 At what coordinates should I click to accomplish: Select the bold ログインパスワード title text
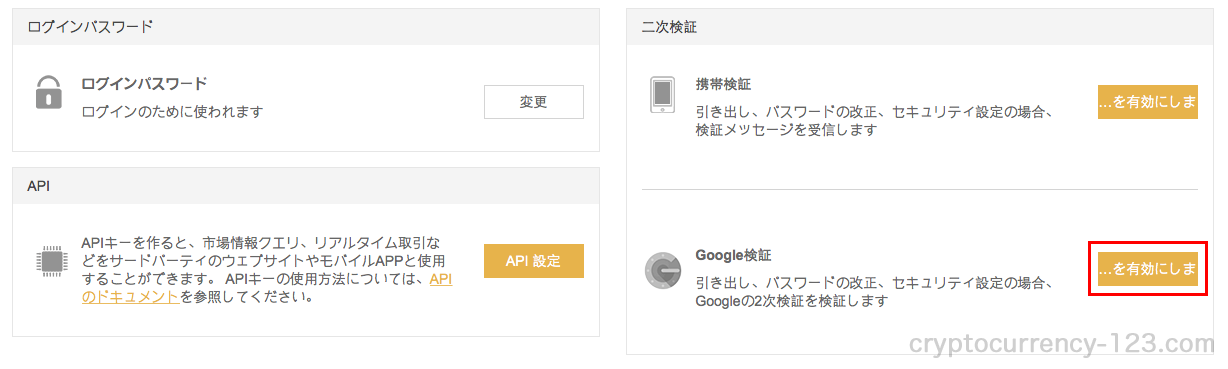pos(144,84)
